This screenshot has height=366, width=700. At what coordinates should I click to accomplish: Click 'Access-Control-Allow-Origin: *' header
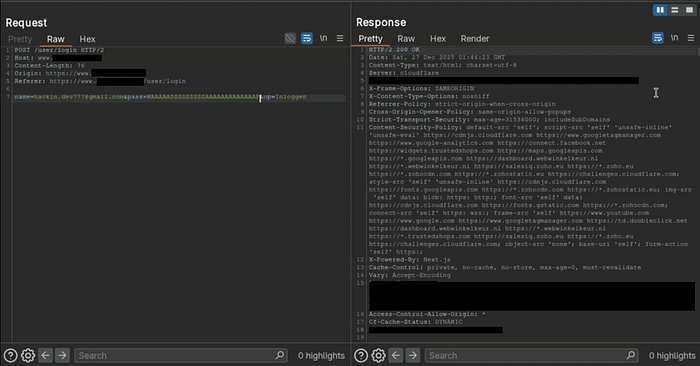click(427, 314)
